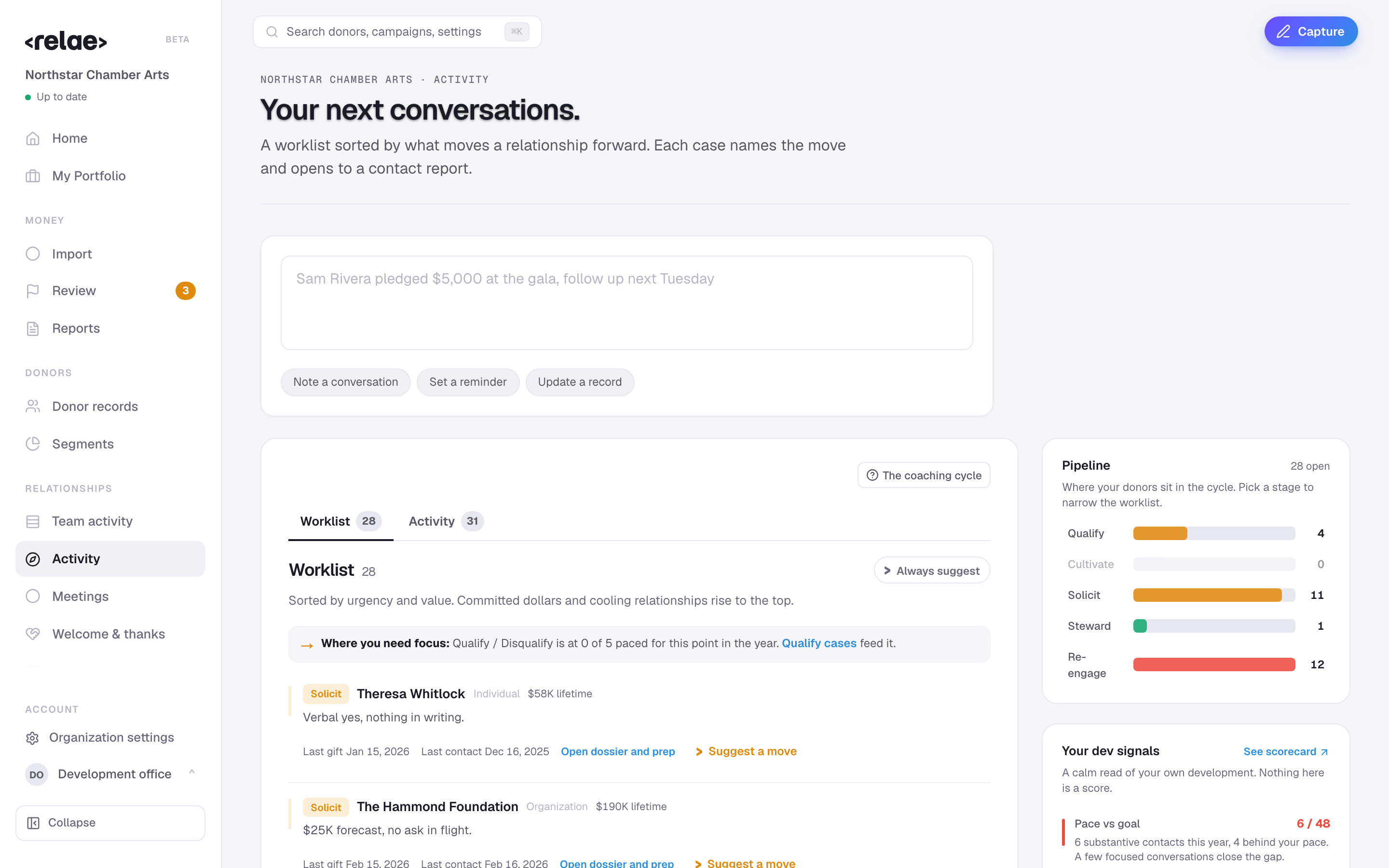Open Donor records people icon
The image size is (1389, 868).
coord(33,407)
